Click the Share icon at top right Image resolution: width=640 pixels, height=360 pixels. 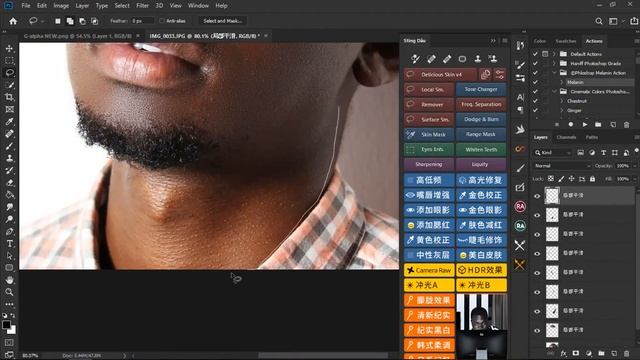click(x=634, y=21)
